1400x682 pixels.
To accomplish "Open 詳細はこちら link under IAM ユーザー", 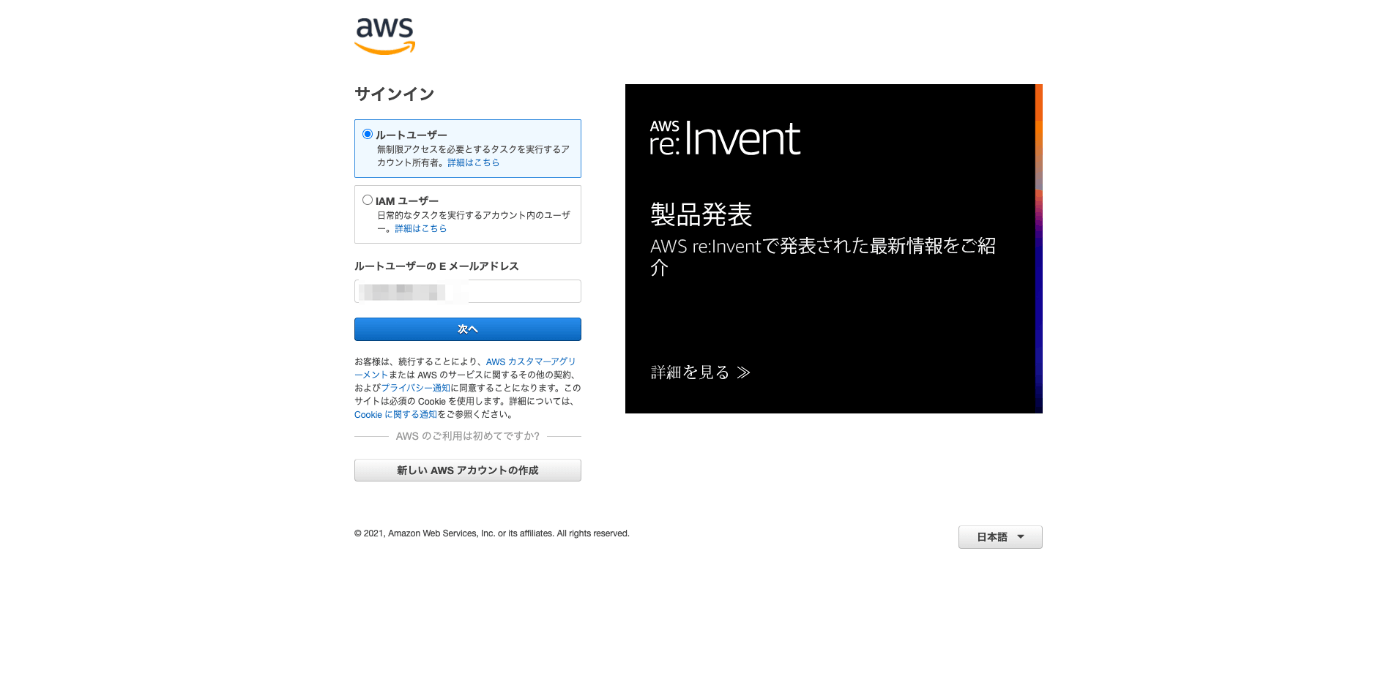I will tap(421, 228).
